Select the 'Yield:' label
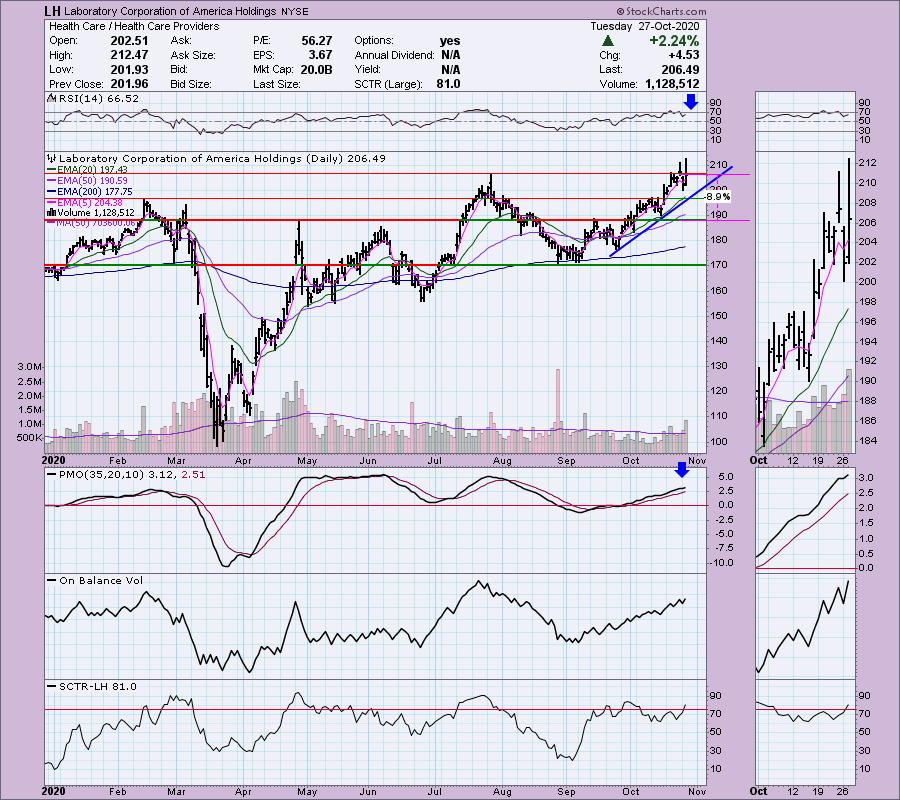This screenshot has height=800, width=900. [367, 69]
